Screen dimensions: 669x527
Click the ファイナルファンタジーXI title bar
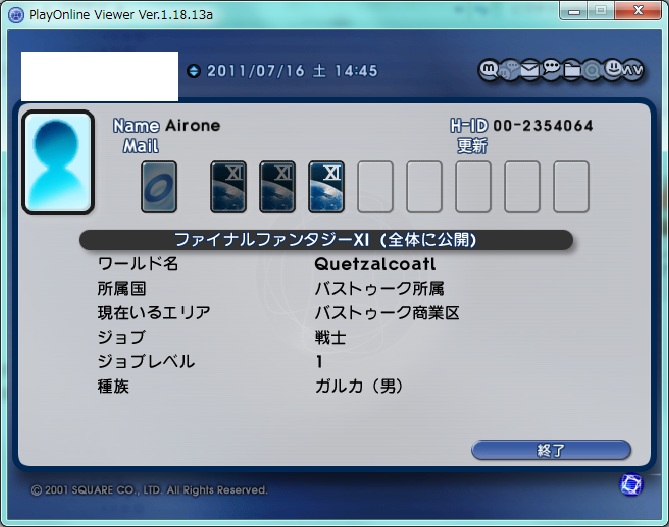[326, 240]
